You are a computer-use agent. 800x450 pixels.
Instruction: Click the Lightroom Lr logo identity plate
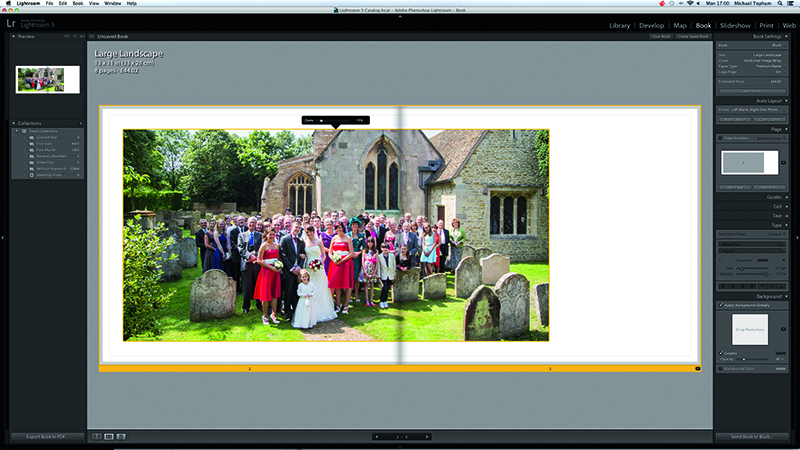pos(11,23)
